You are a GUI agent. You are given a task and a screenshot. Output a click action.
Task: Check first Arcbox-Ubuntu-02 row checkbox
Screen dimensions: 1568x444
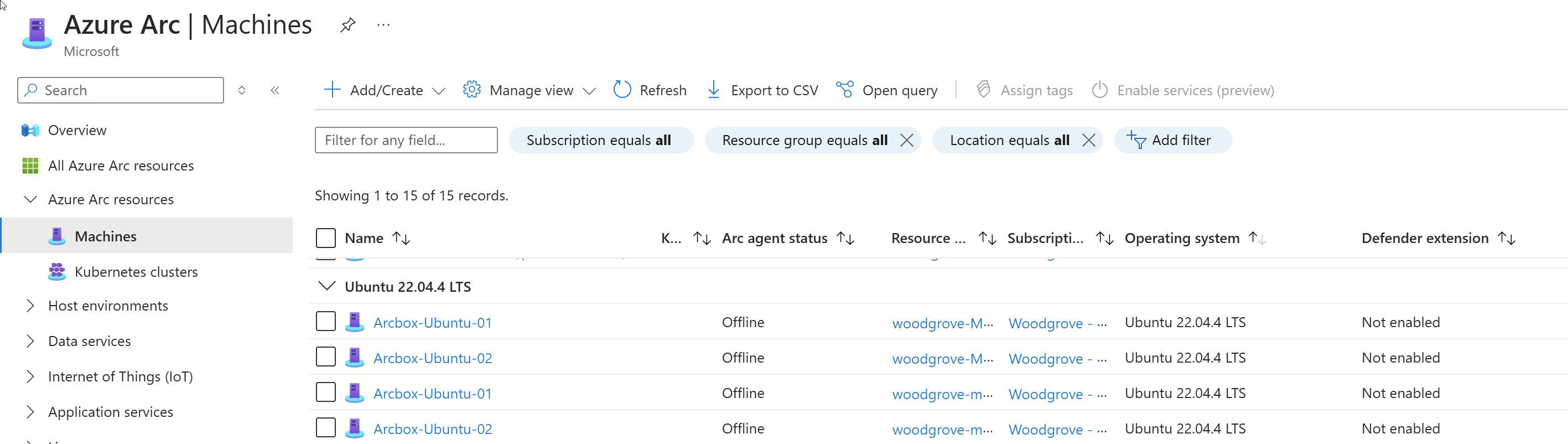click(326, 357)
